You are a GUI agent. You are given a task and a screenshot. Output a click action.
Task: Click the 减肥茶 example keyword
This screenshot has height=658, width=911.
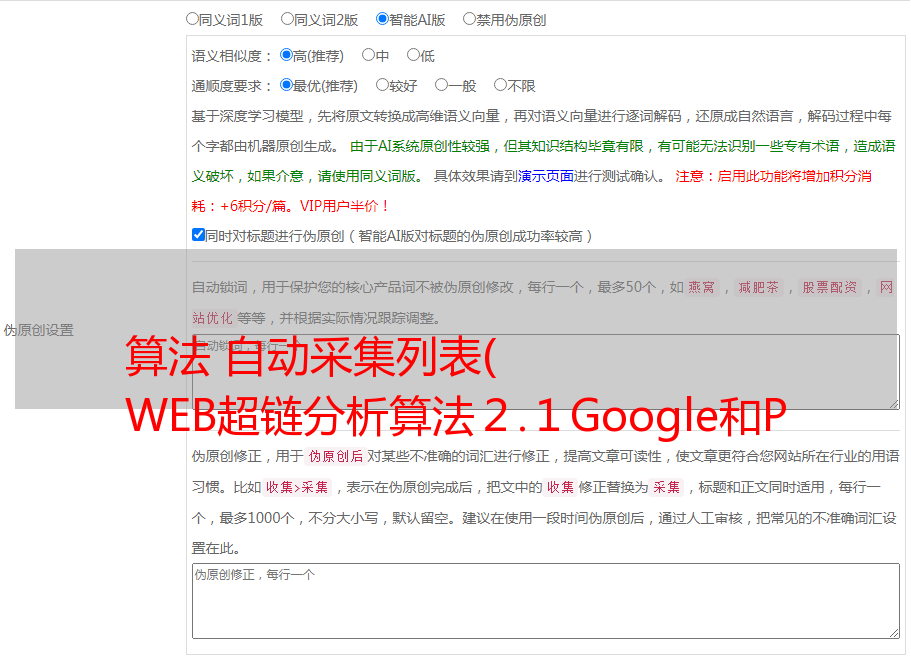(x=758, y=287)
